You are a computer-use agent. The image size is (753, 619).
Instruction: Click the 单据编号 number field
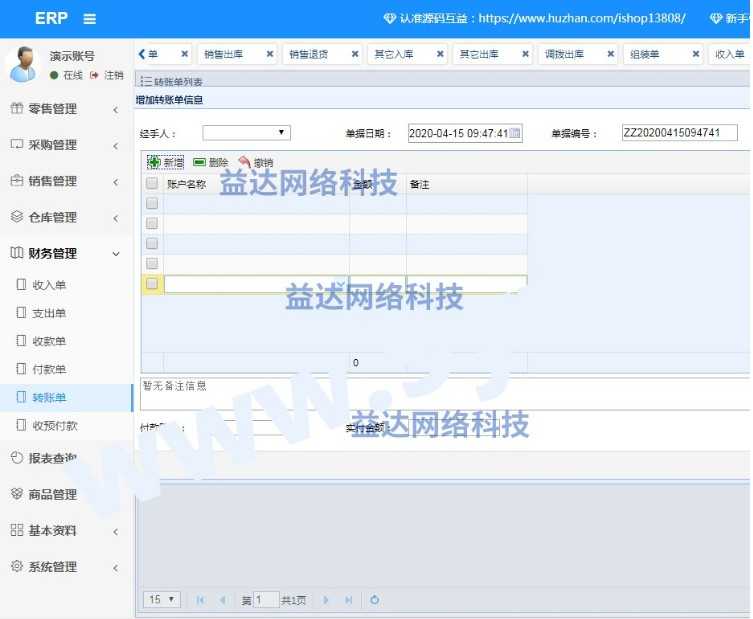click(680, 133)
